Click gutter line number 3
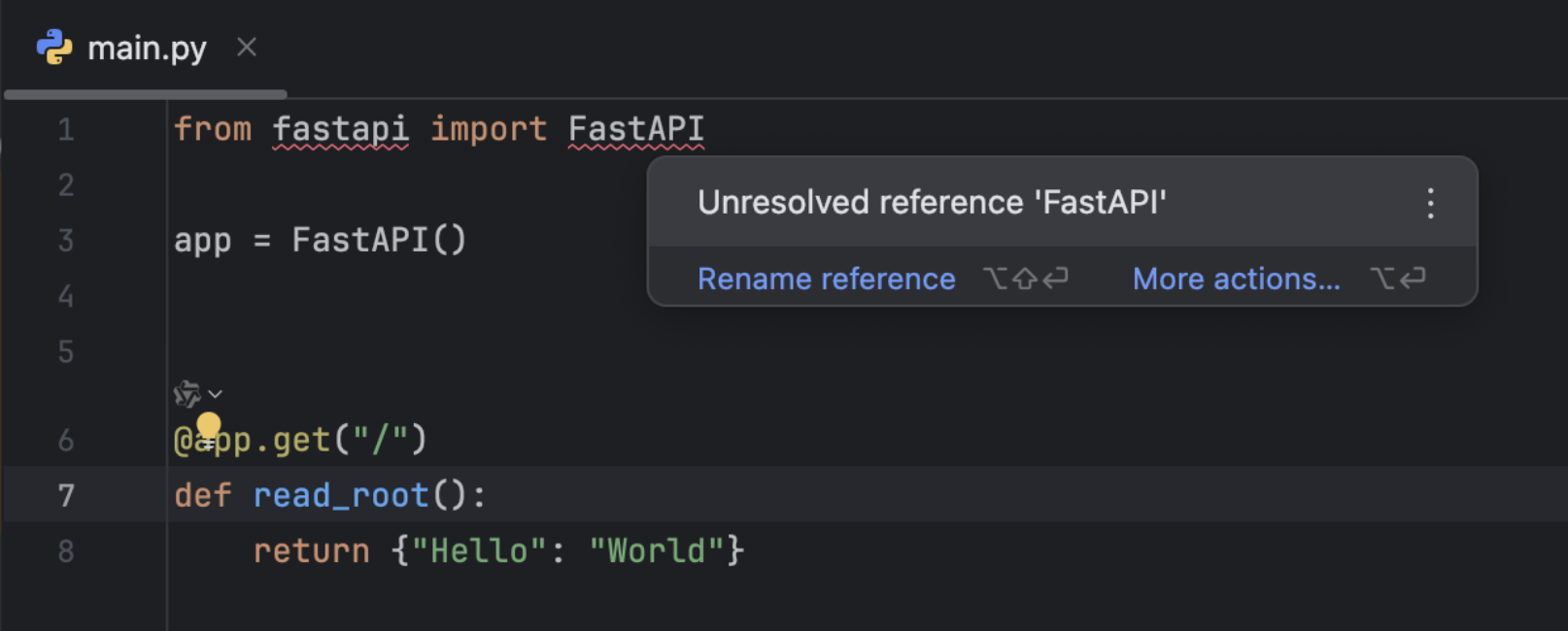The width and height of the screenshot is (1568, 631). [66, 240]
